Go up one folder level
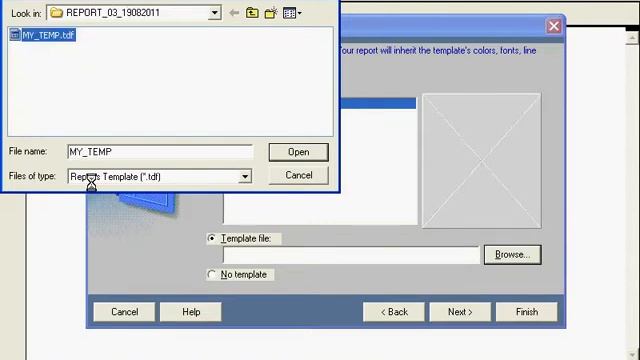Viewport: 640px width, 360px height. (252, 13)
